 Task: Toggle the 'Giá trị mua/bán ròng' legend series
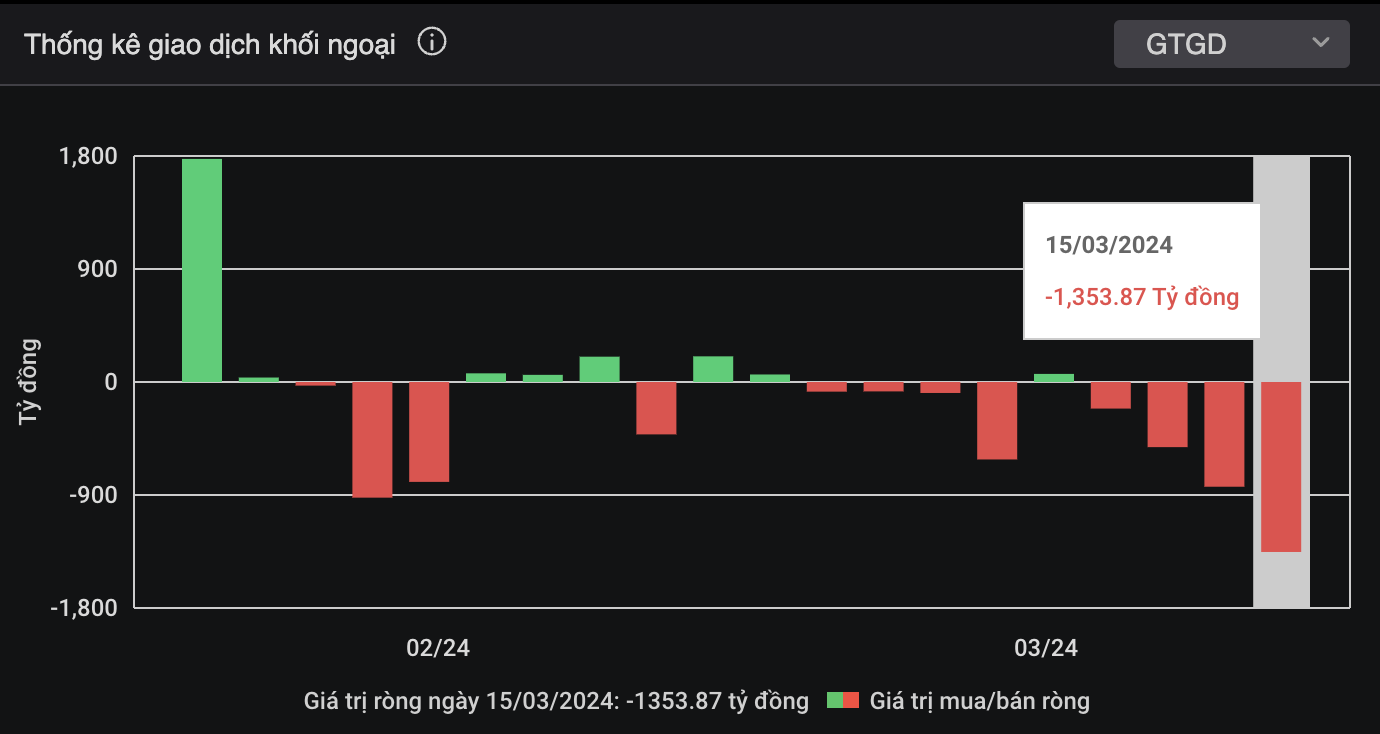click(x=979, y=701)
